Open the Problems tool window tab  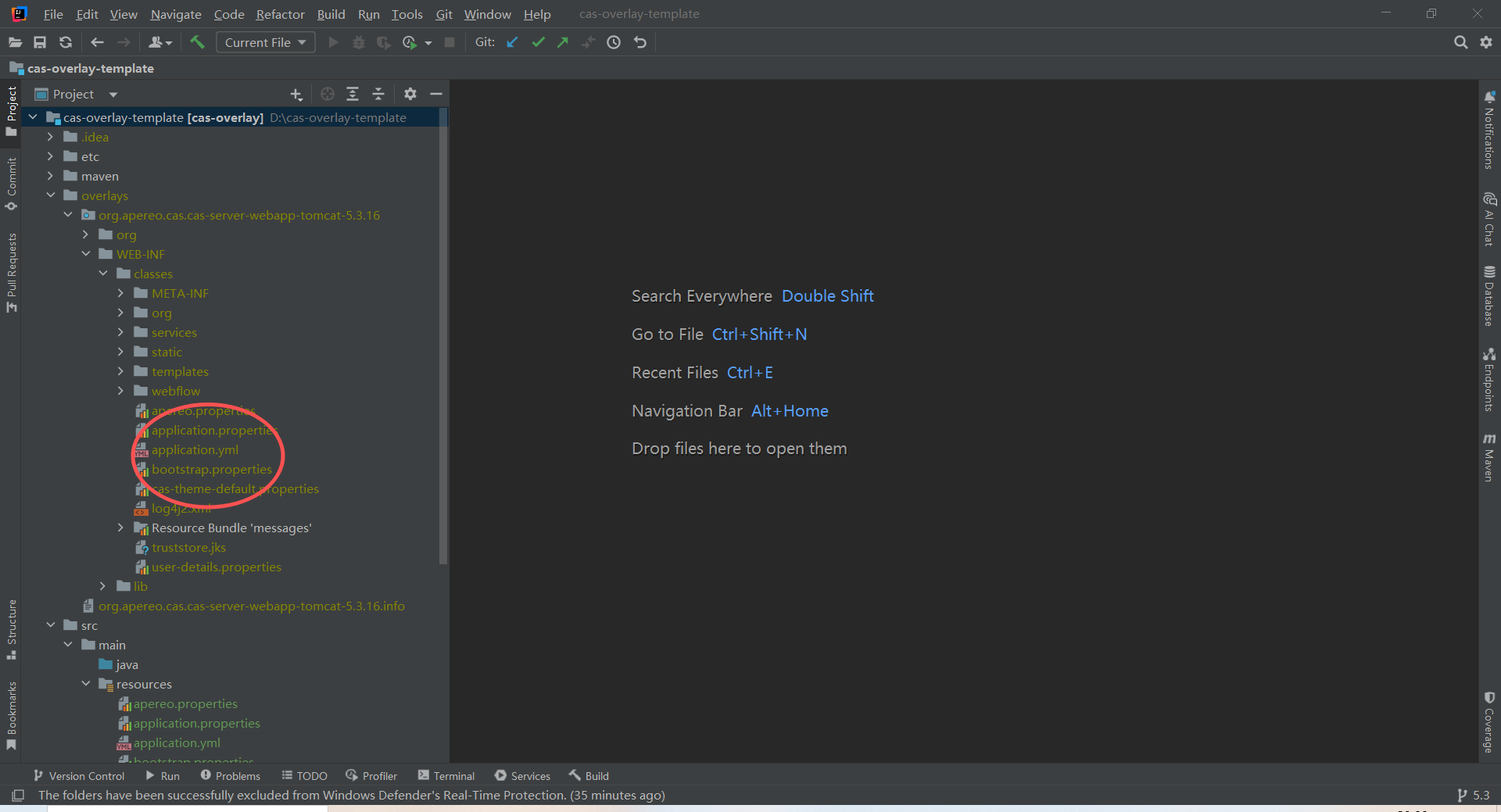[231, 776]
